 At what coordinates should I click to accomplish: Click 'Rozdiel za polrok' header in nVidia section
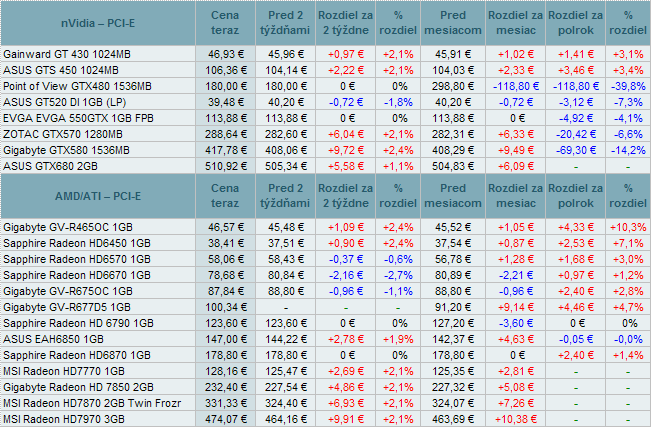pos(575,23)
